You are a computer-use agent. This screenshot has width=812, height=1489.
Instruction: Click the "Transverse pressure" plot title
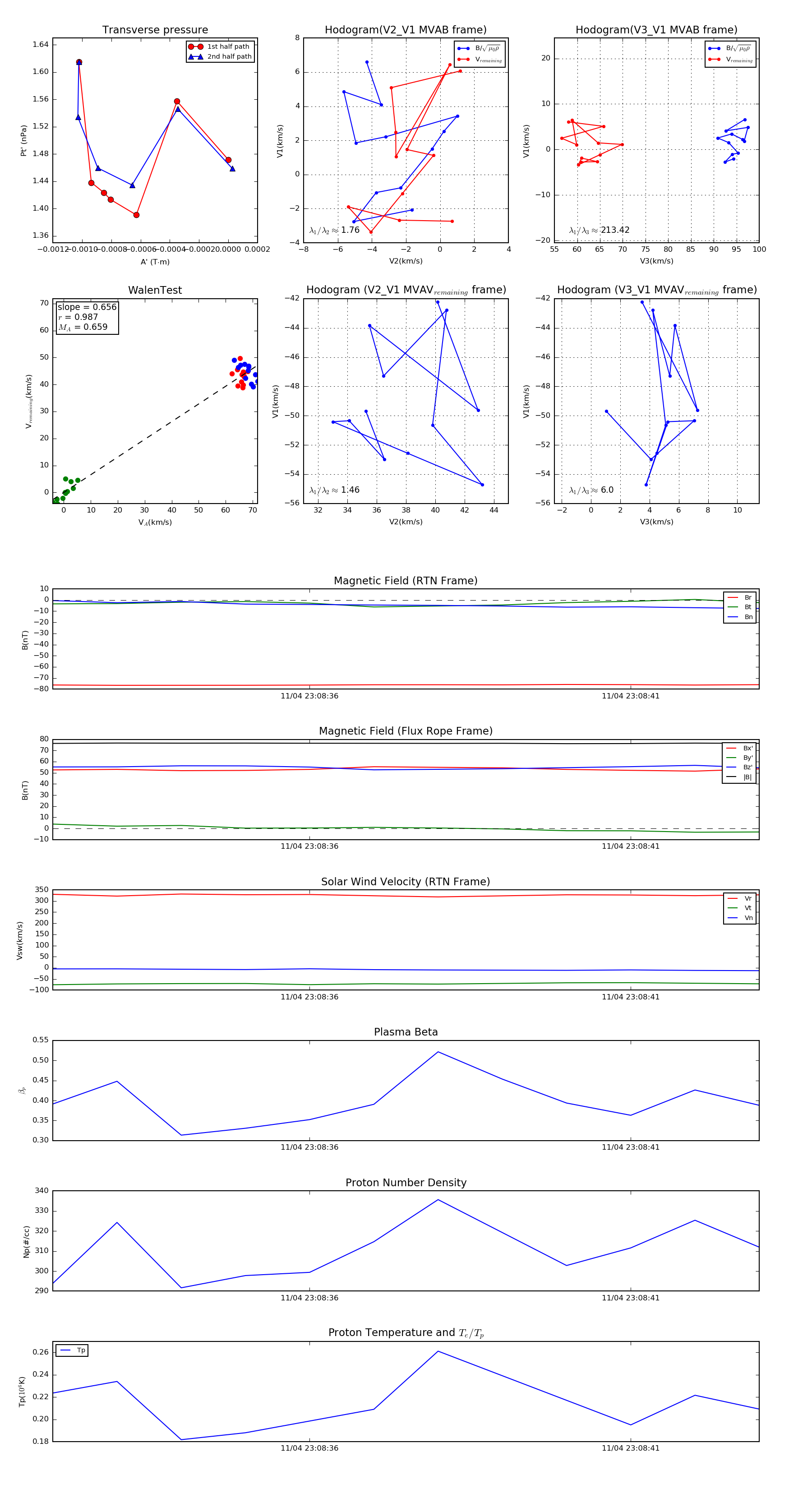155,30
